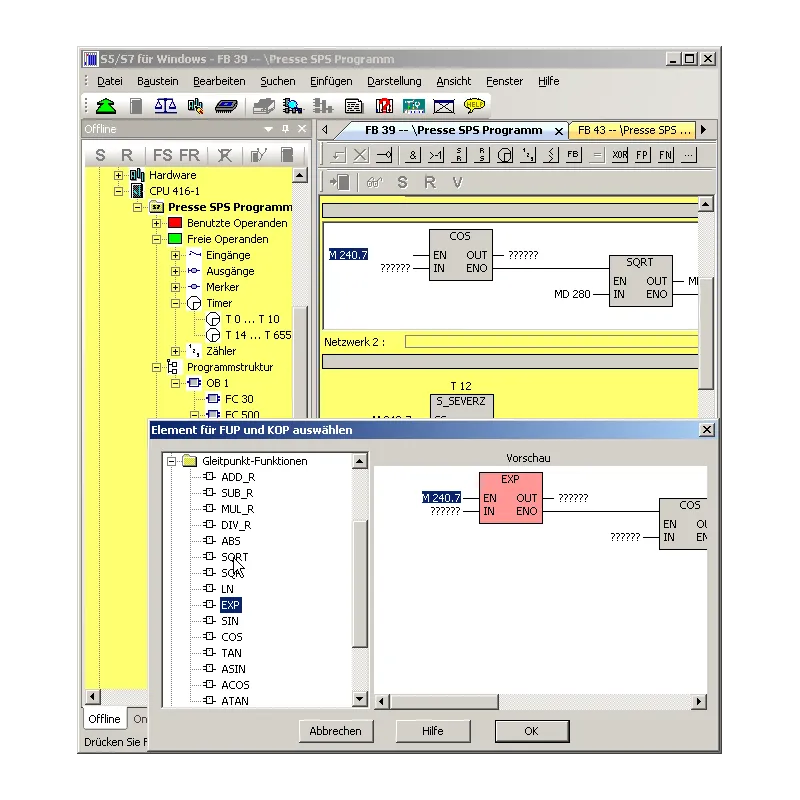Screen dimensions: 800x800
Task: Expand the Eingänge tree node
Action: click(x=174, y=255)
